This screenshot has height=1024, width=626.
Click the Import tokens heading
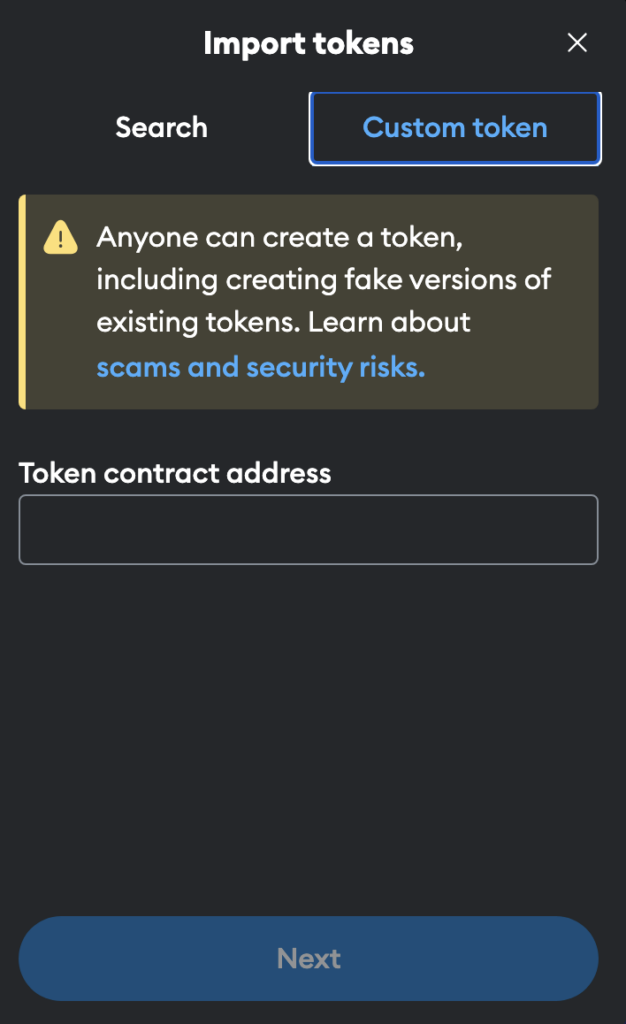pyautogui.click(x=308, y=43)
